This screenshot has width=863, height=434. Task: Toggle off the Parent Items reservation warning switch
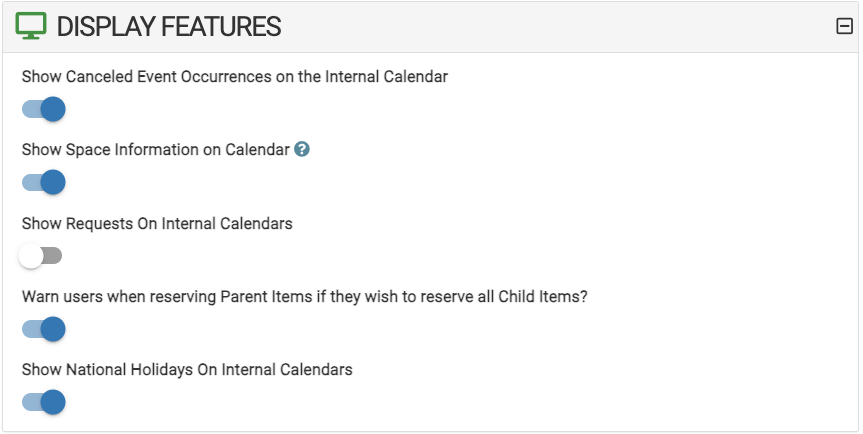pos(43,329)
